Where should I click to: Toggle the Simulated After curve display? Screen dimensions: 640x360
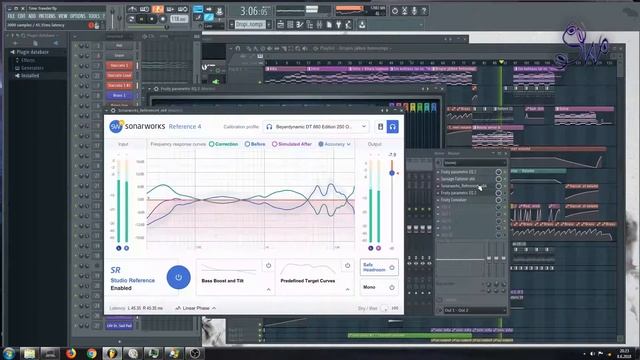292,144
